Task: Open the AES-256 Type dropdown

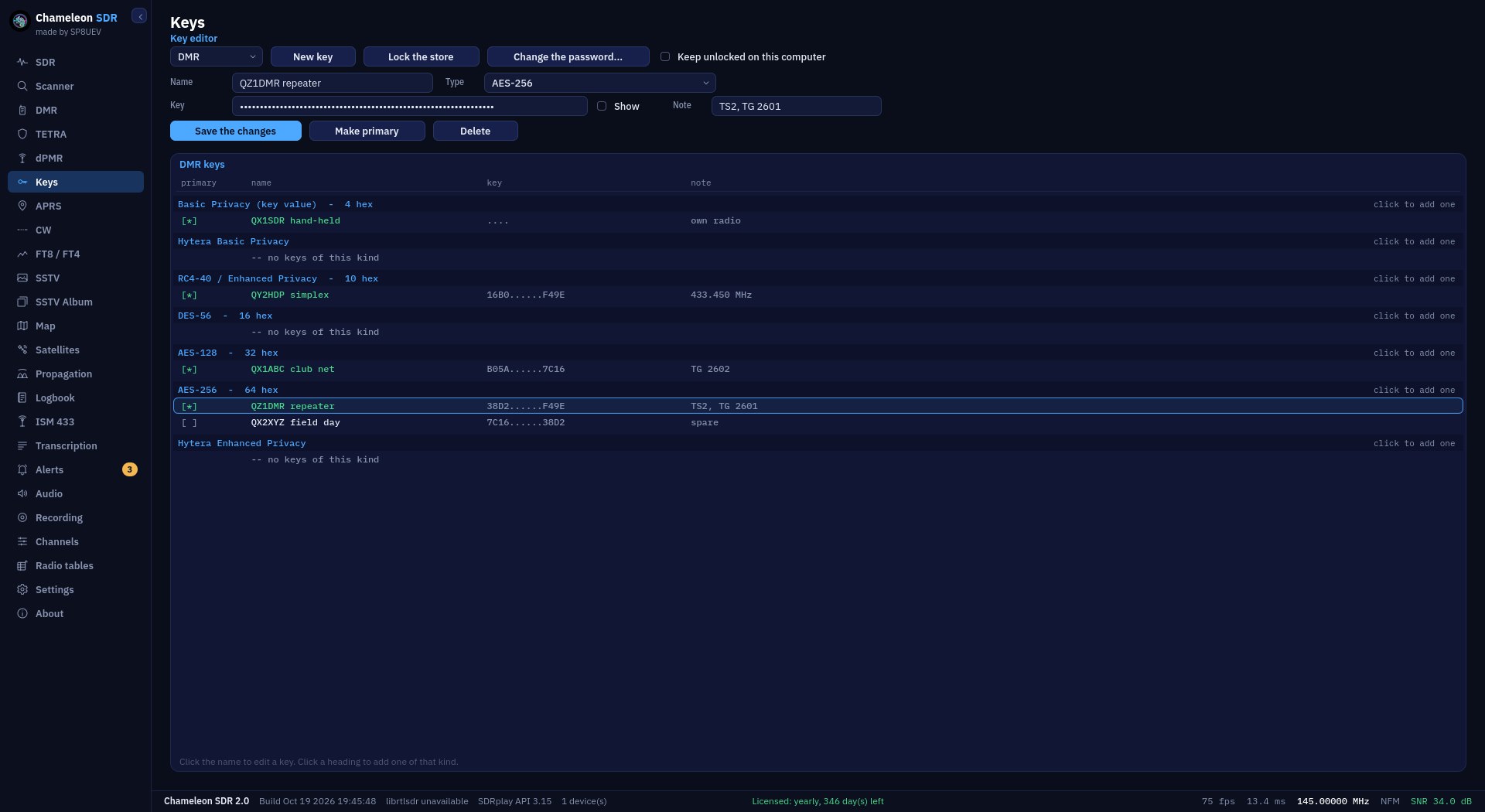Action: click(600, 83)
